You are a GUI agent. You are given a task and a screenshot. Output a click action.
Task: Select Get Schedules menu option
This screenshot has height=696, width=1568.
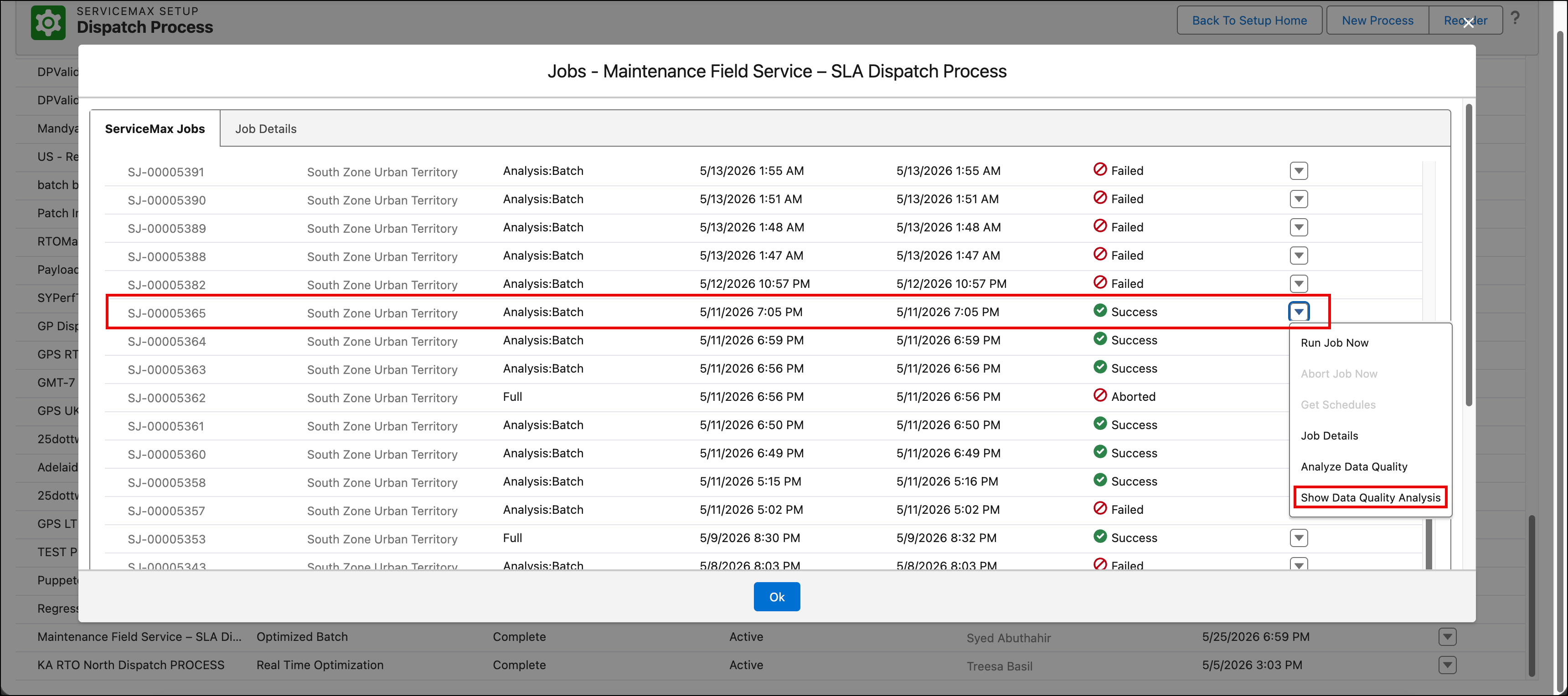pos(1338,405)
